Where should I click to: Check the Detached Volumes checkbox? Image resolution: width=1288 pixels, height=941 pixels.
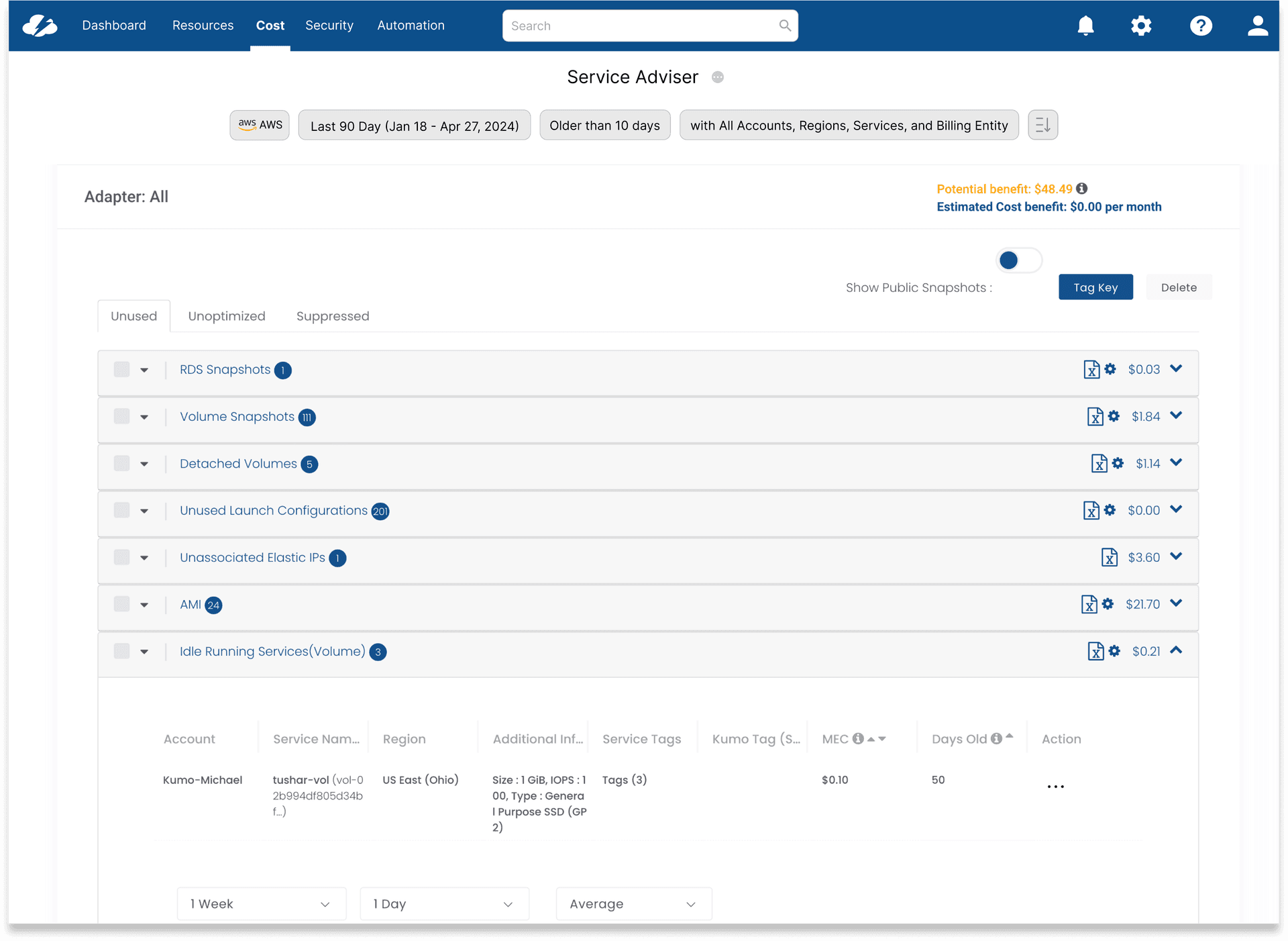(x=121, y=463)
